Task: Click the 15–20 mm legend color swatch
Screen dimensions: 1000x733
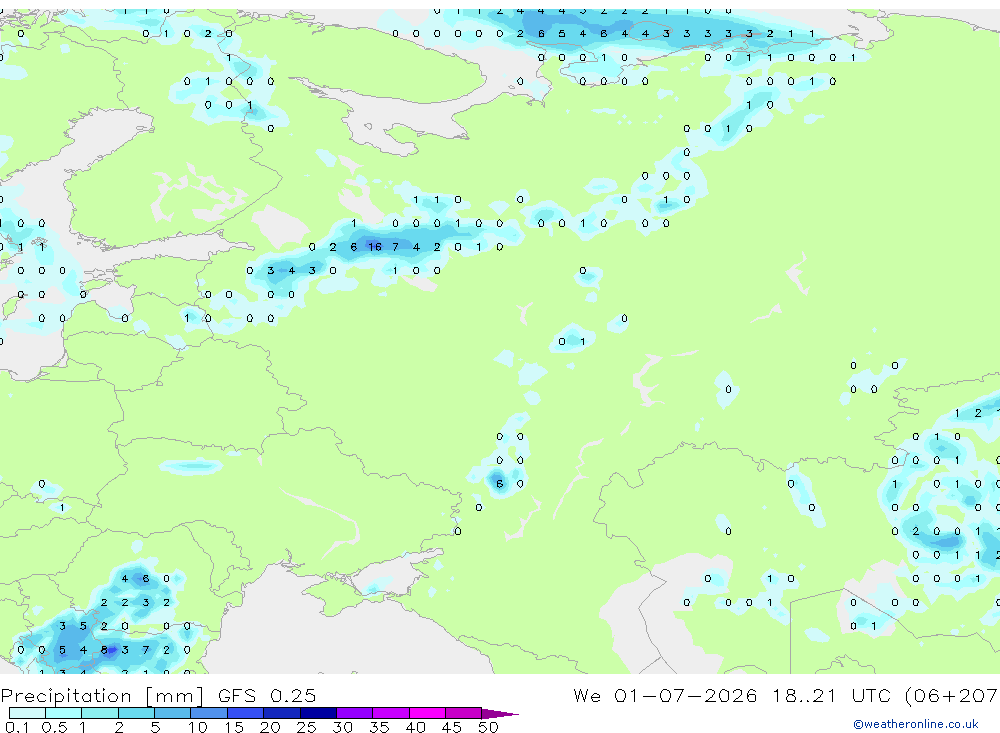Action: point(246,713)
